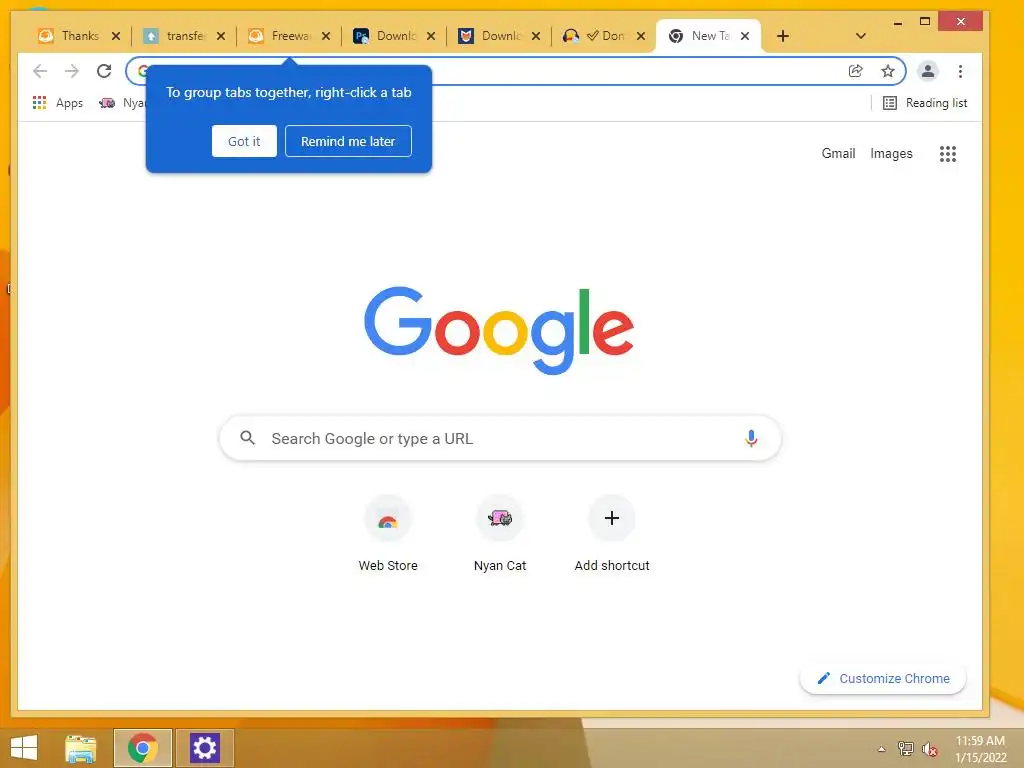
Task: Close the Freeware tab
Action: click(326, 36)
